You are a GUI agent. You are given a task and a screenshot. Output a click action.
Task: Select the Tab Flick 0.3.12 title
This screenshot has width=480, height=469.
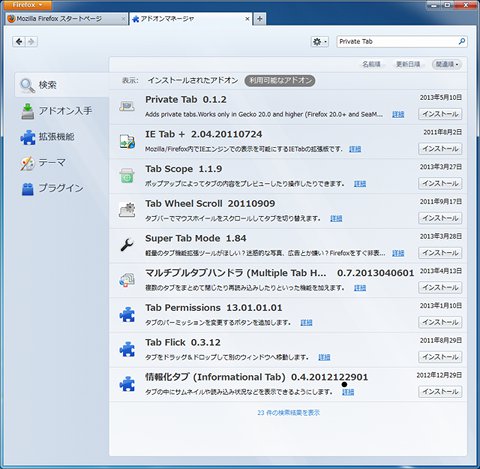coord(183,342)
